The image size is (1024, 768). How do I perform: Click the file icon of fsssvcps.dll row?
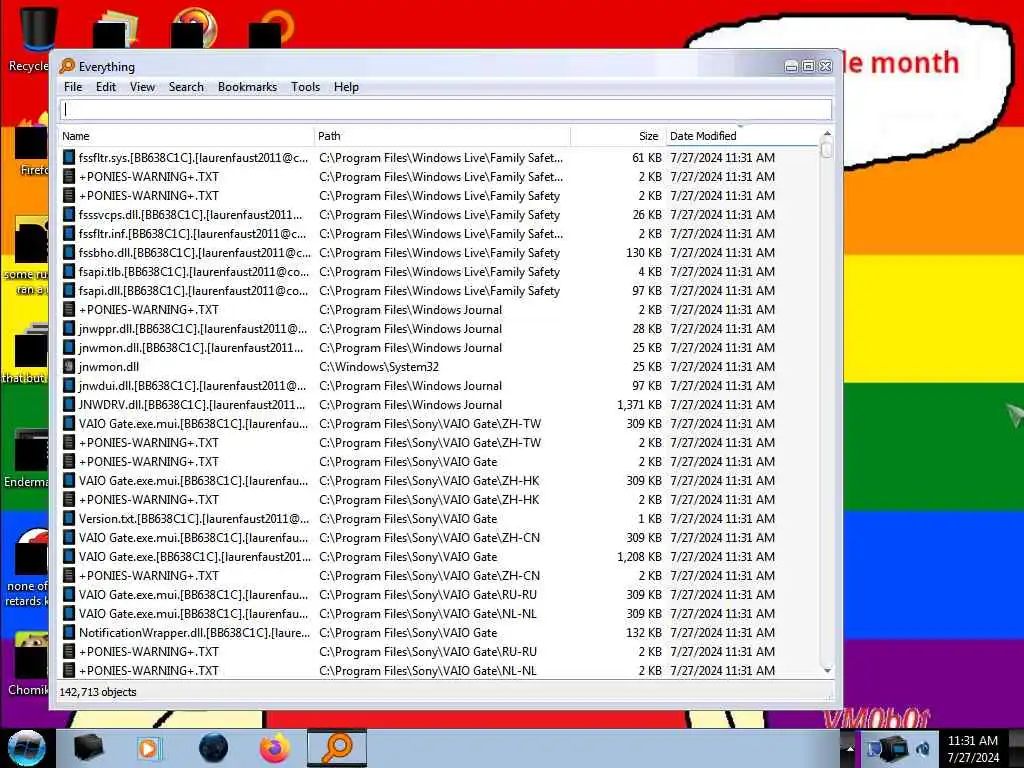[69, 214]
